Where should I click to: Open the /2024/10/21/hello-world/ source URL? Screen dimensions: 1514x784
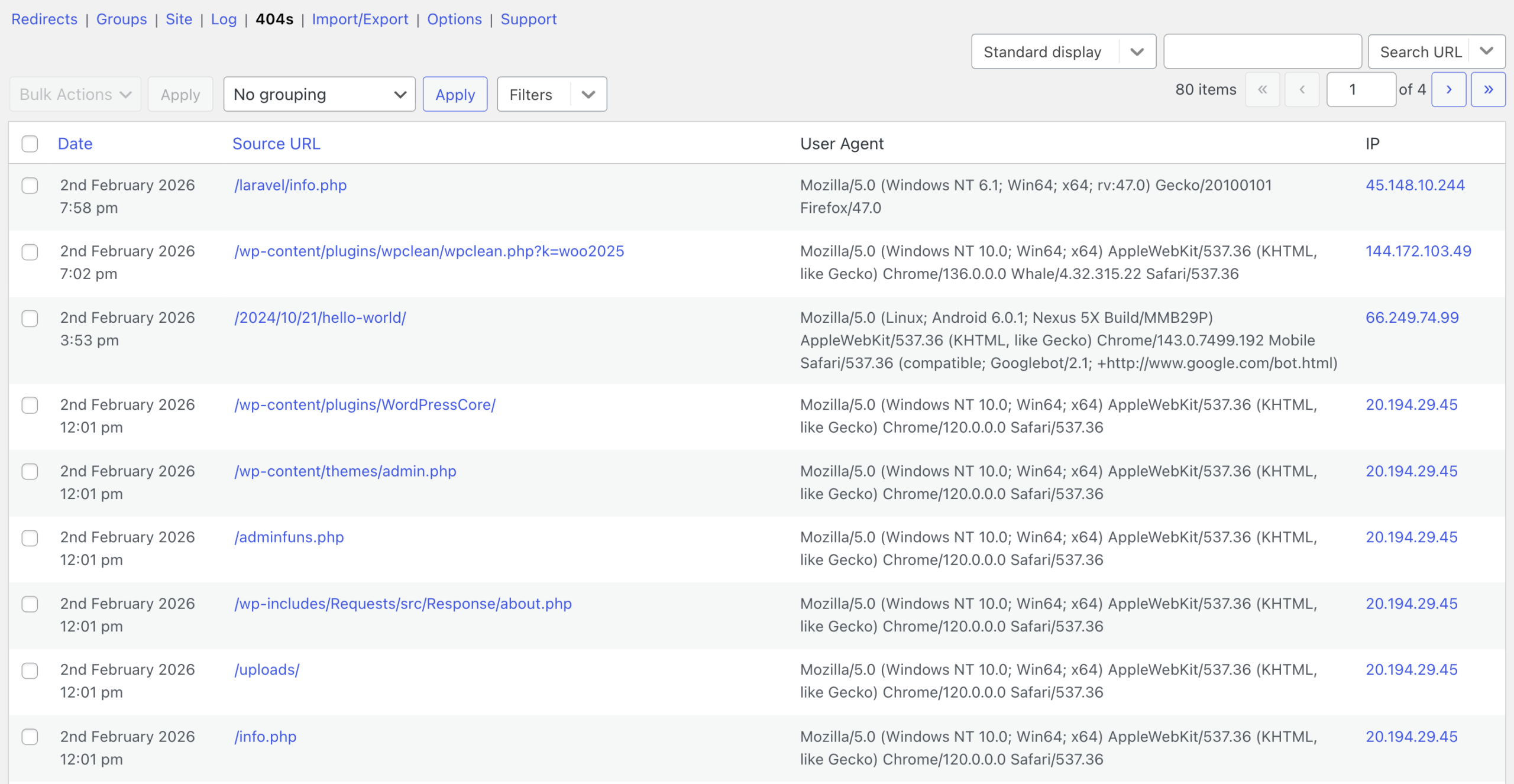pos(320,318)
